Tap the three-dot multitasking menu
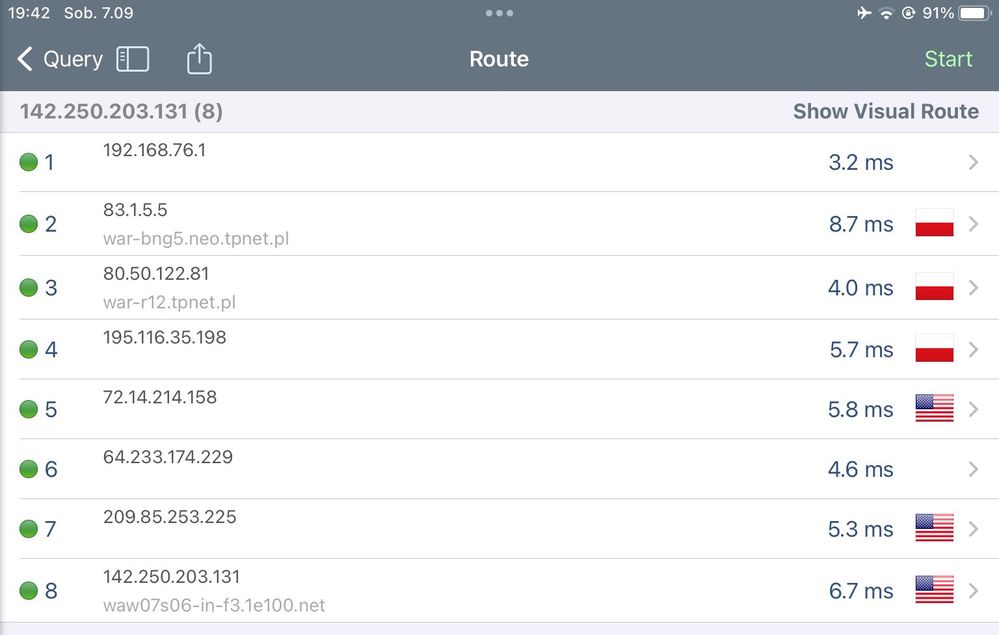The width and height of the screenshot is (999, 635). point(499,13)
